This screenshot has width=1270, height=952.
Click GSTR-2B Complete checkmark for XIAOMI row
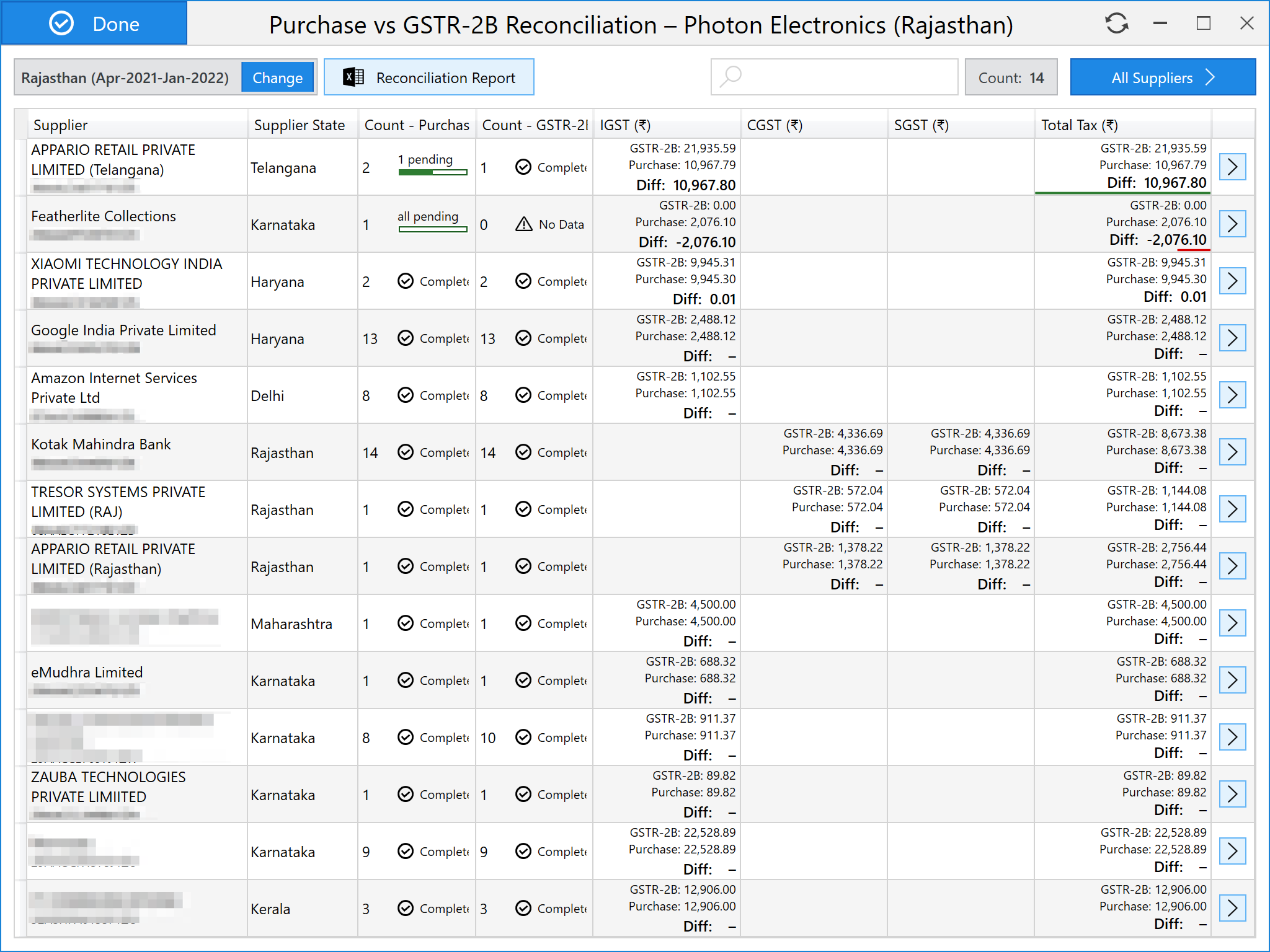click(523, 281)
